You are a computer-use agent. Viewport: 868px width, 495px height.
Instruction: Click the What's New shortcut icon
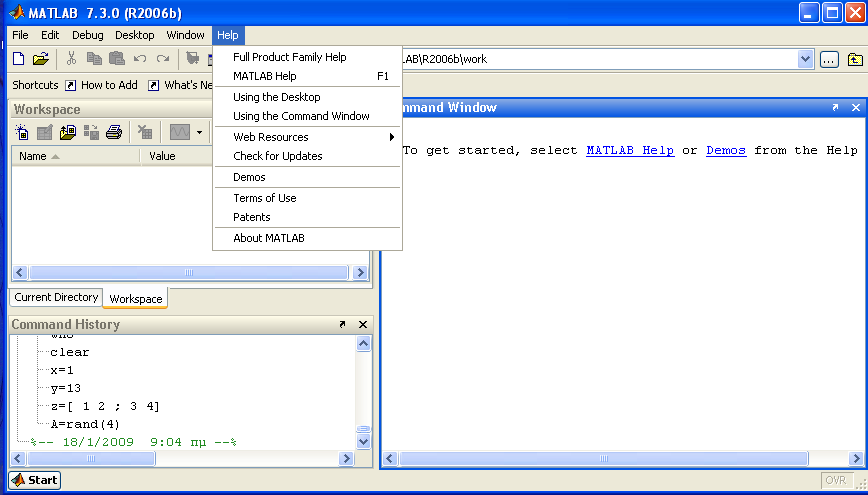coord(153,85)
